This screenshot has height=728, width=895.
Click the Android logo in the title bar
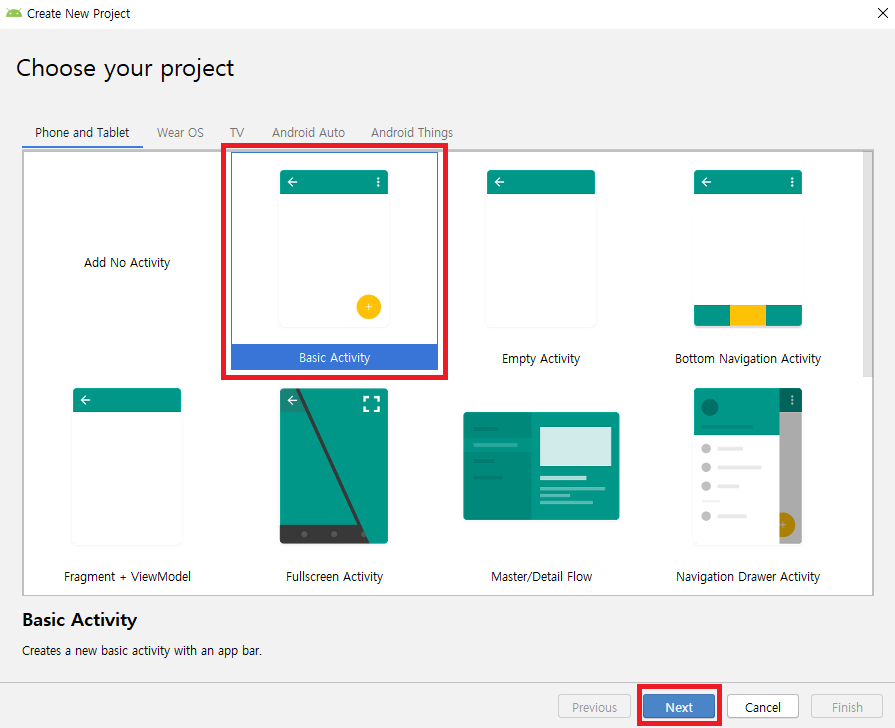pos(14,13)
